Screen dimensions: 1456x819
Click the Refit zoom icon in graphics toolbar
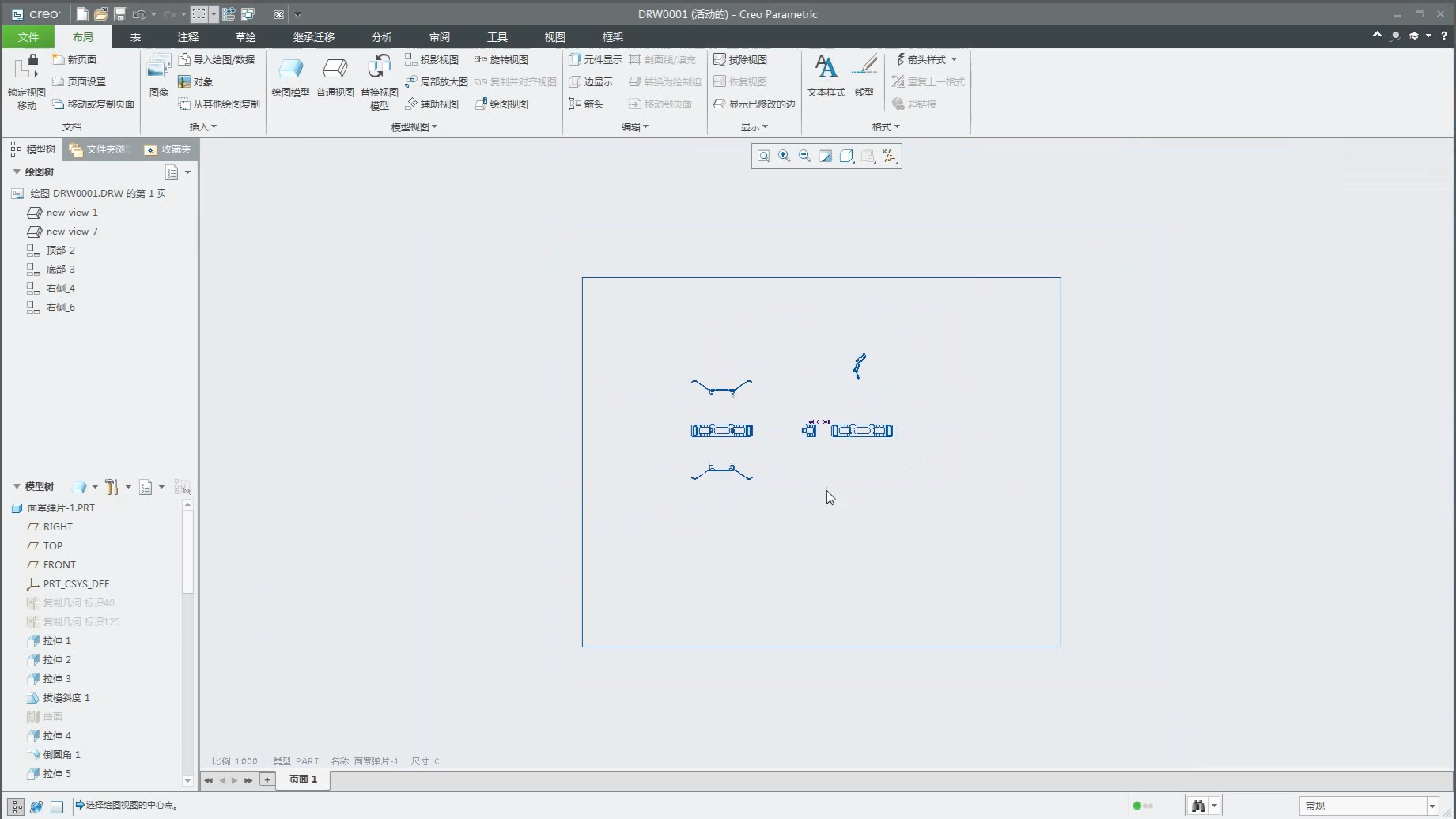point(763,157)
